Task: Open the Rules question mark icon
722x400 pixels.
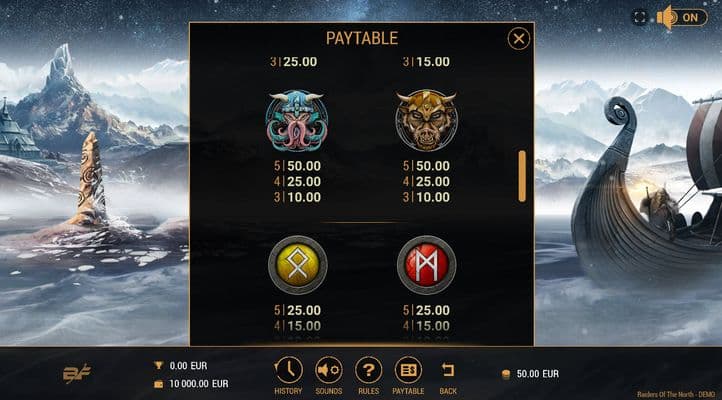Action: coord(368,370)
